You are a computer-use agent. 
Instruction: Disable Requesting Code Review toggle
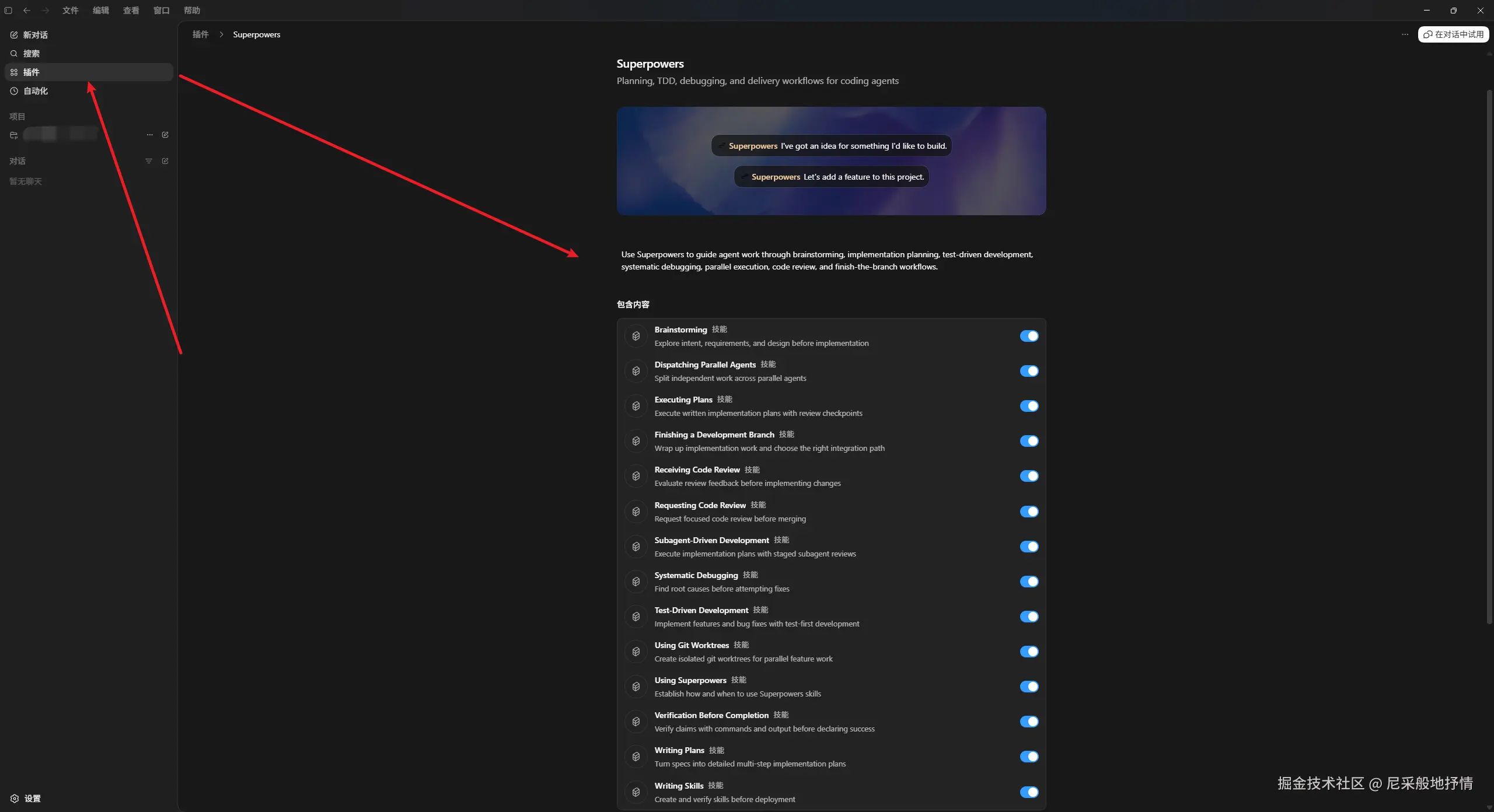point(1029,512)
